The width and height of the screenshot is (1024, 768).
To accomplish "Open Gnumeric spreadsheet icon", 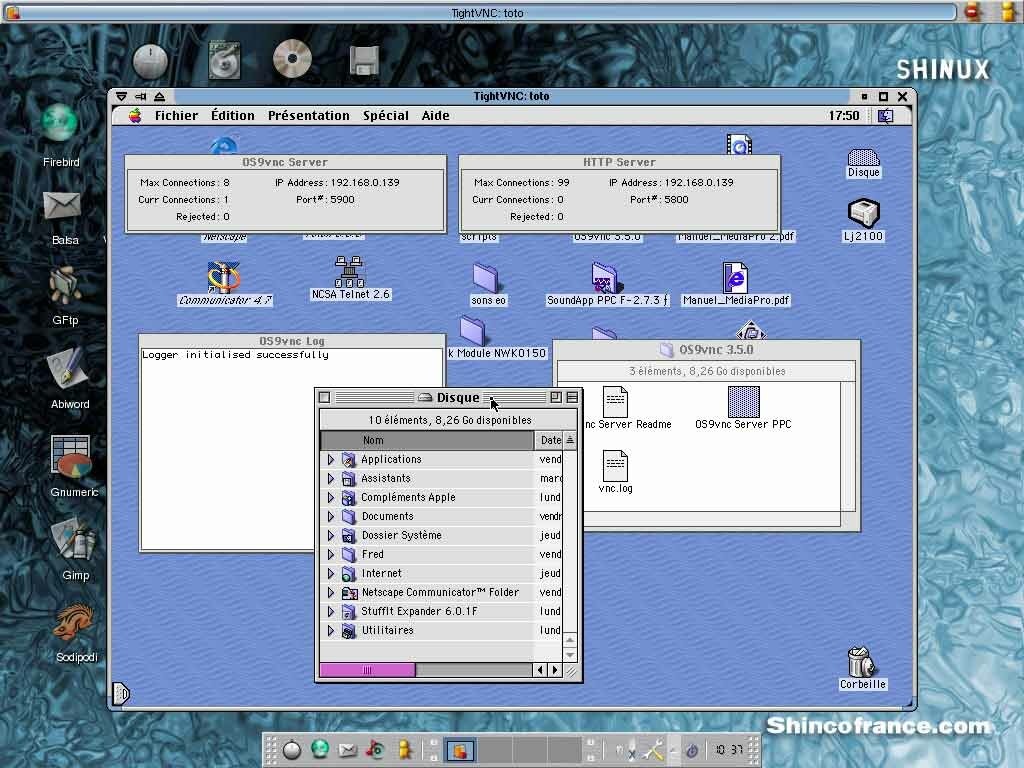I will pyautogui.click(x=71, y=457).
